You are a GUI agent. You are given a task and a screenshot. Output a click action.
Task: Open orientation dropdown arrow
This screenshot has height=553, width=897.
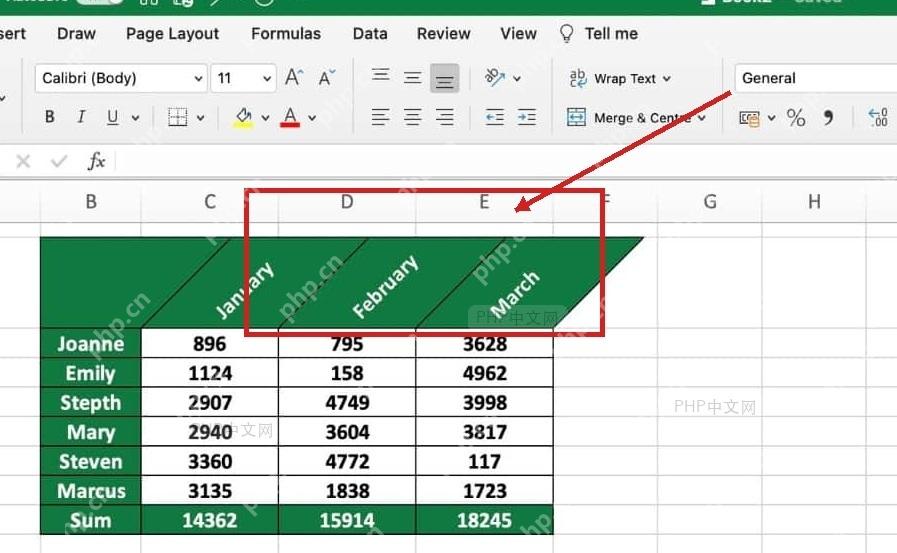point(517,79)
